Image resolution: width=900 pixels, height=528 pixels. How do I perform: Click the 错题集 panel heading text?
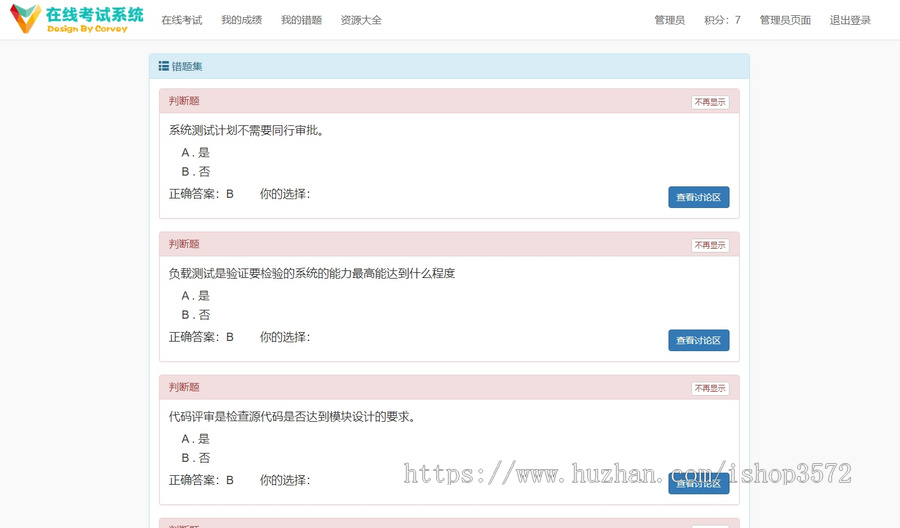click(187, 67)
